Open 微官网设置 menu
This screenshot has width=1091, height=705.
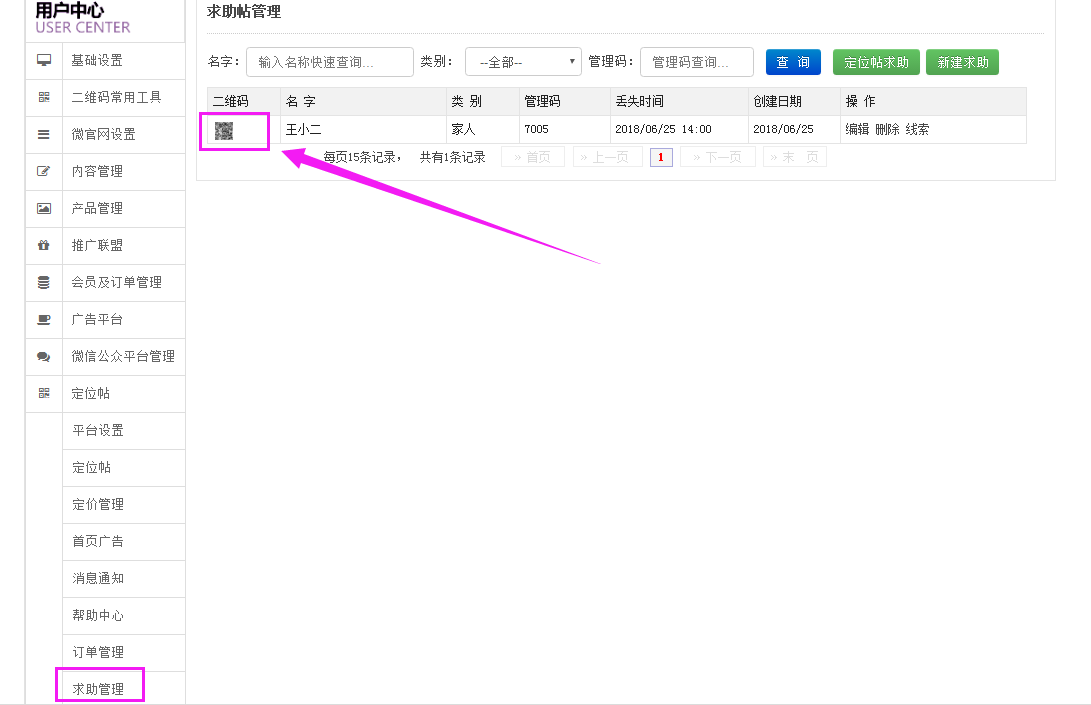click(106, 134)
